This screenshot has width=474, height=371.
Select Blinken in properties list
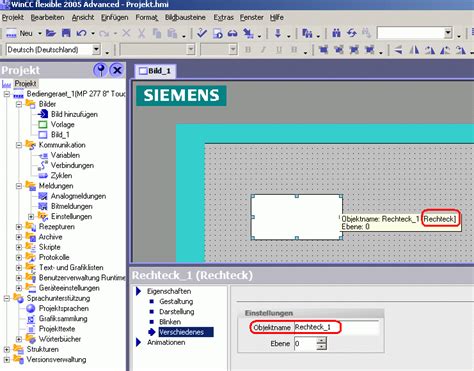pyautogui.click(x=170, y=322)
